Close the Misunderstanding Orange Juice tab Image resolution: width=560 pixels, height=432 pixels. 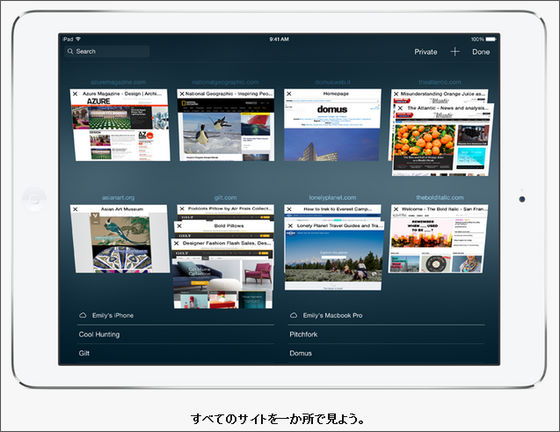(396, 94)
